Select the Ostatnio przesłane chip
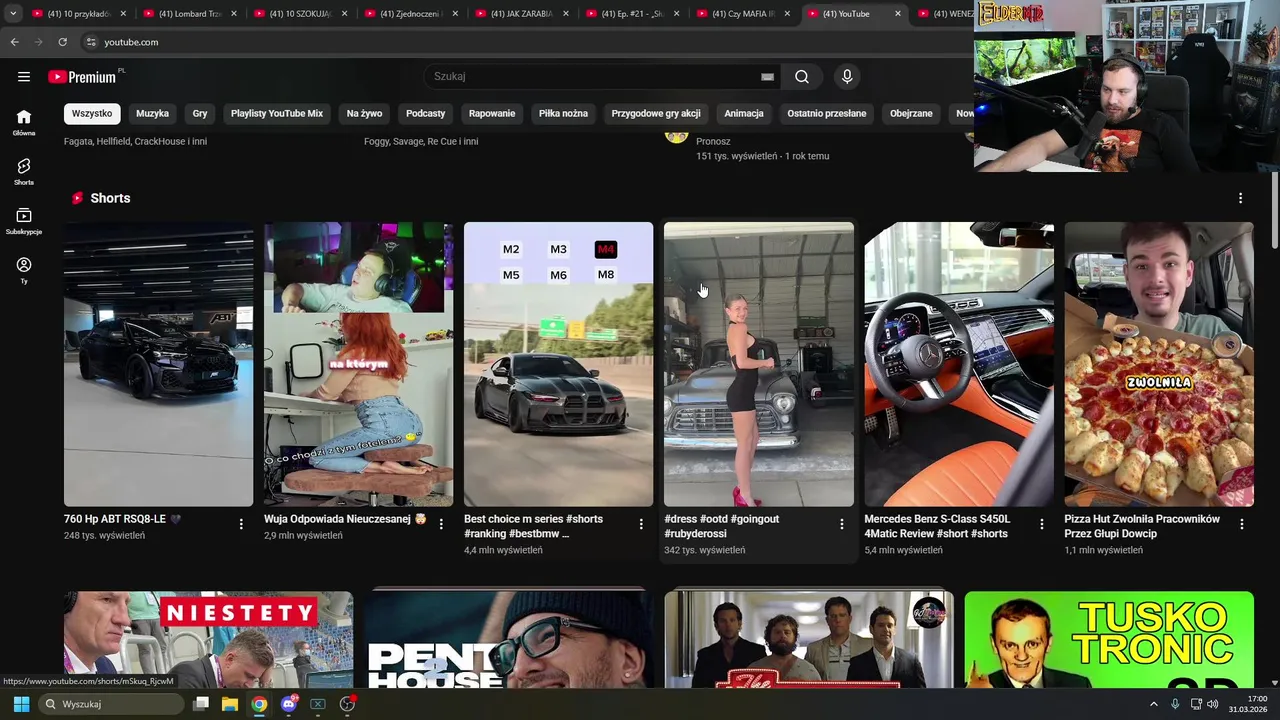The width and height of the screenshot is (1280, 720). click(x=827, y=114)
